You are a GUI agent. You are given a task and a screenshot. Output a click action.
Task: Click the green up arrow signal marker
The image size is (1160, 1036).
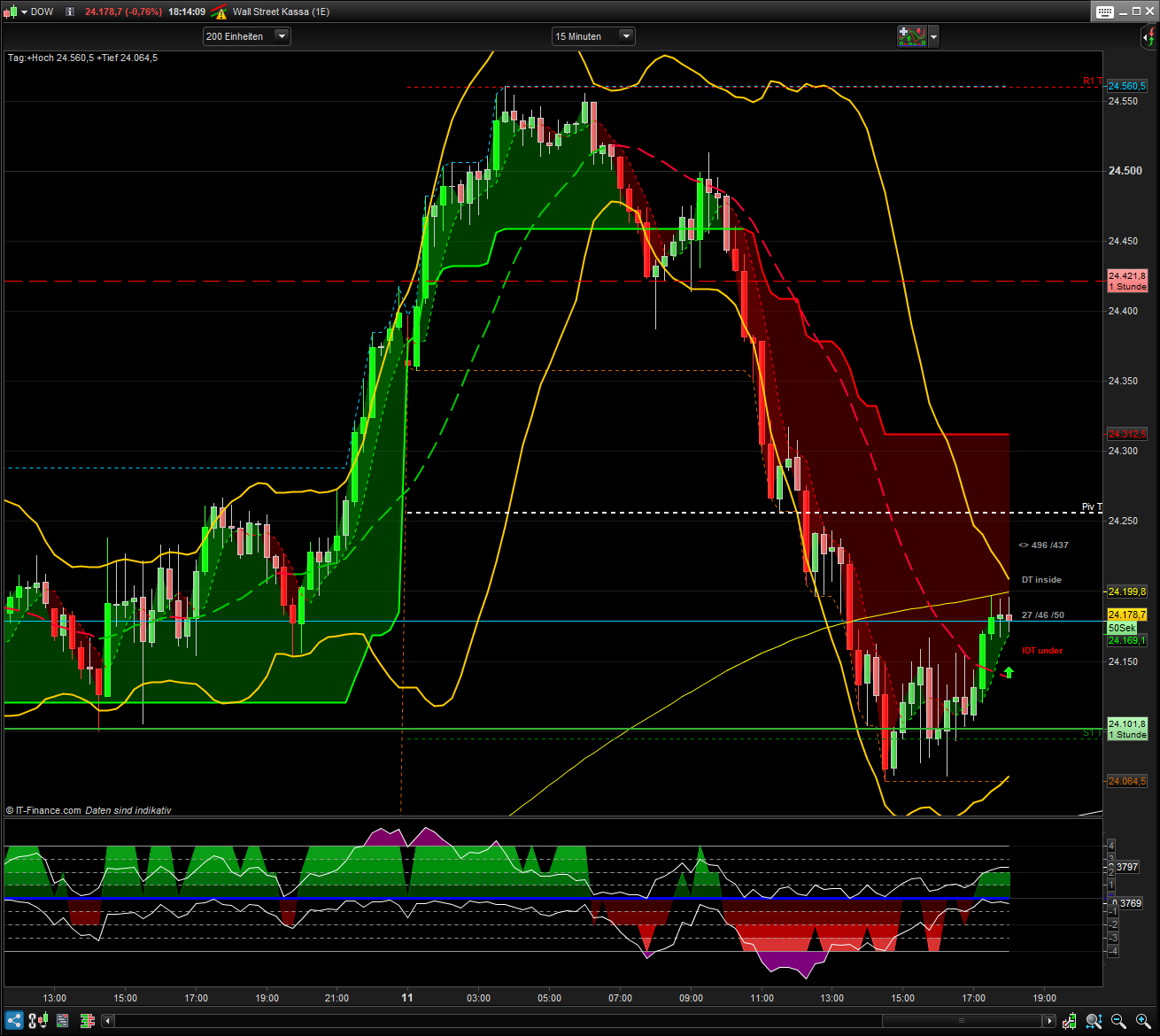tap(1008, 673)
